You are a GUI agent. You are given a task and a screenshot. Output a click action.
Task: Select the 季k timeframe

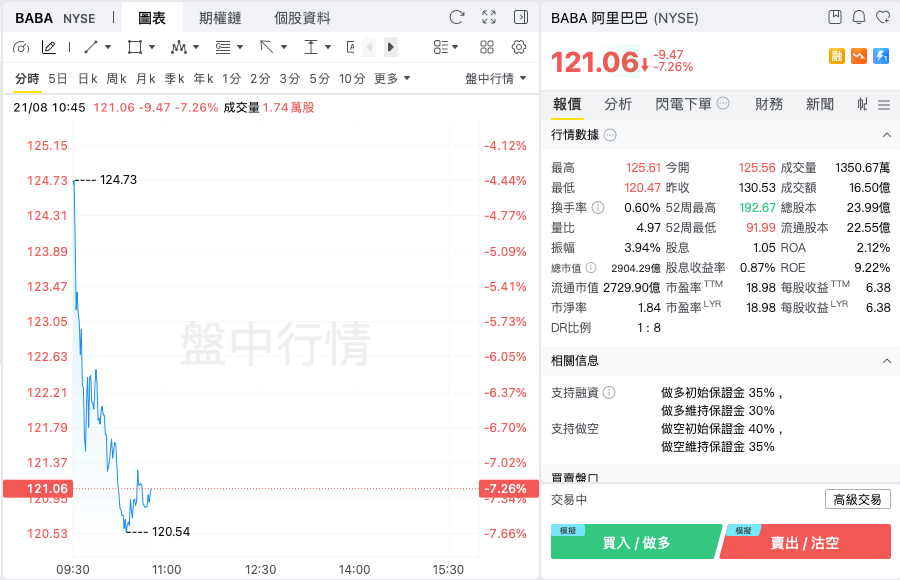coord(174,78)
